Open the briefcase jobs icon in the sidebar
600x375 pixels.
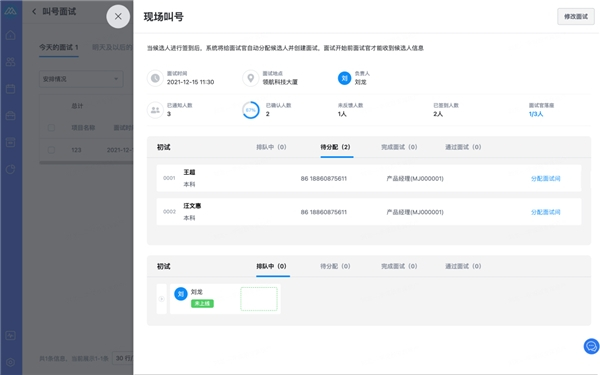[11, 115]
